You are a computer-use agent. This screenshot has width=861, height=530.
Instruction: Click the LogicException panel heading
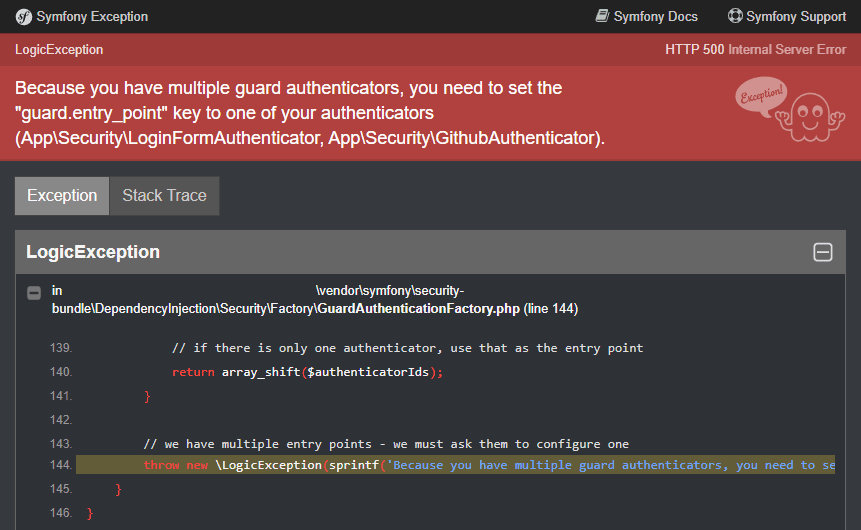point(93,252)
